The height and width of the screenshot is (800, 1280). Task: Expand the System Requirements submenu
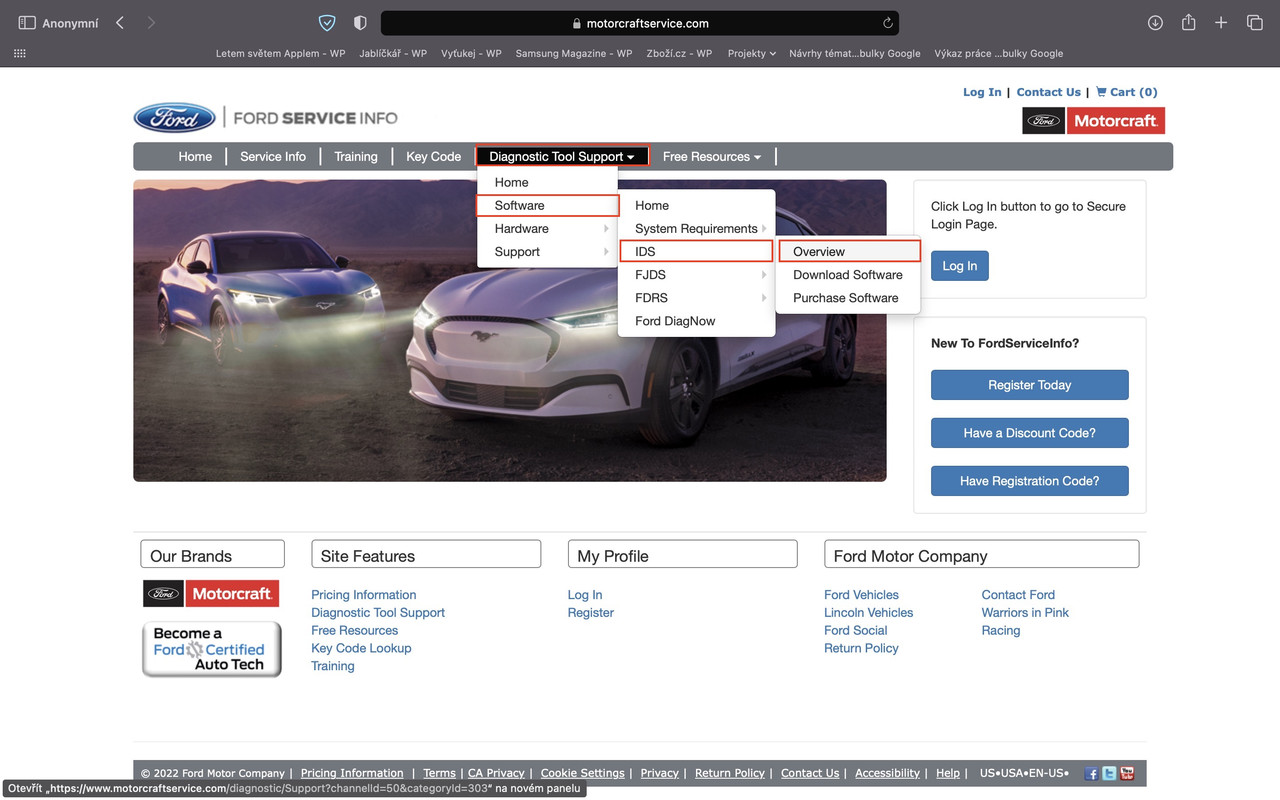696,229
